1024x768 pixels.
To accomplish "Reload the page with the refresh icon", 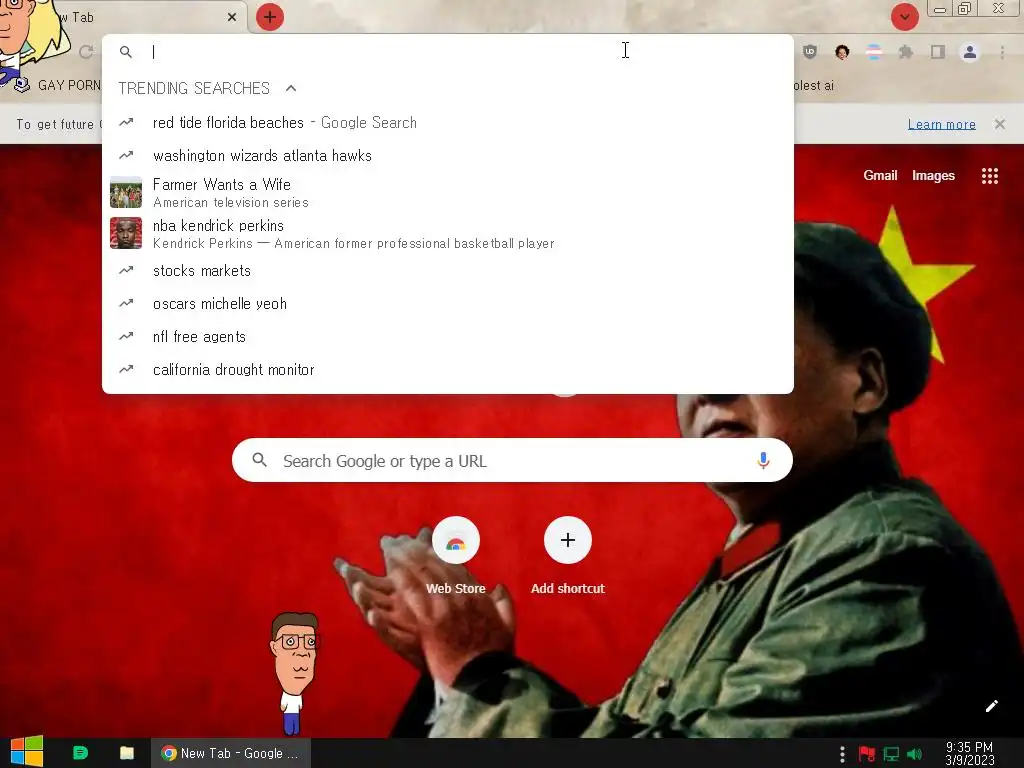I will pos(86,52).
